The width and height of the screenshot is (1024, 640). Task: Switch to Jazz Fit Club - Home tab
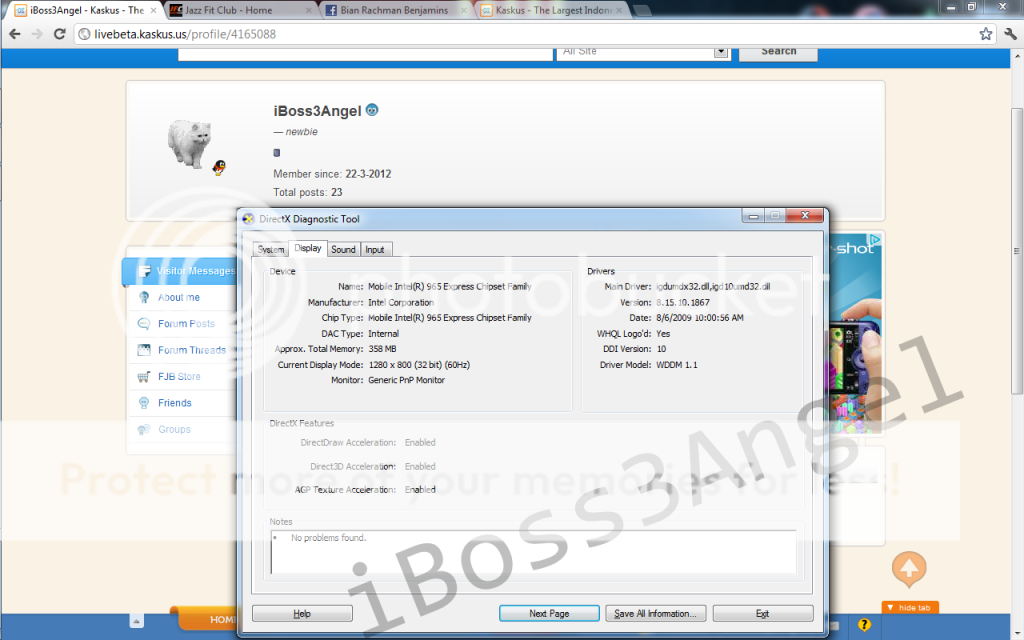point(229,10)
